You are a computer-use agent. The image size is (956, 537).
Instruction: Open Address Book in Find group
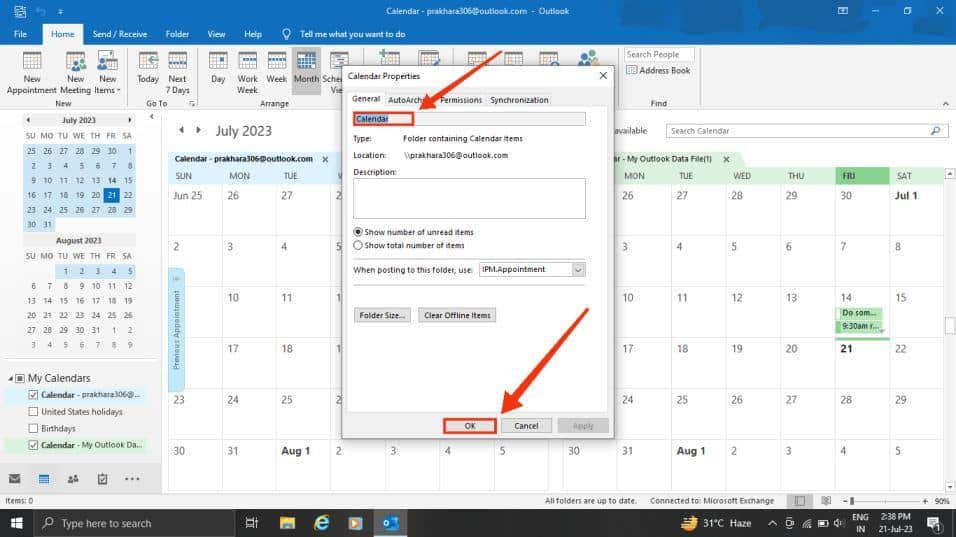click(658, 71)
